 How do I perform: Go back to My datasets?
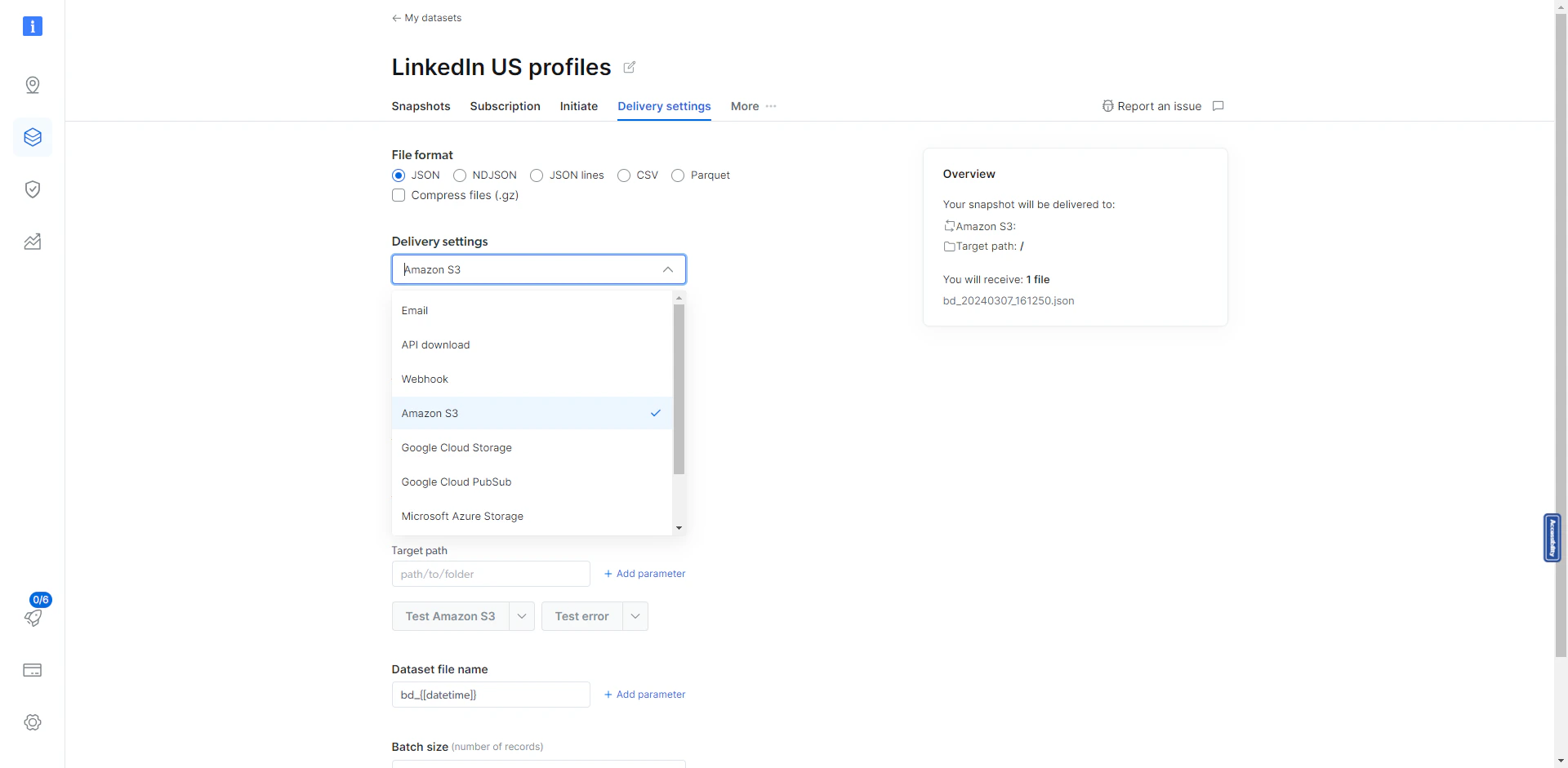pyautogui.click(x=426, y=18)
